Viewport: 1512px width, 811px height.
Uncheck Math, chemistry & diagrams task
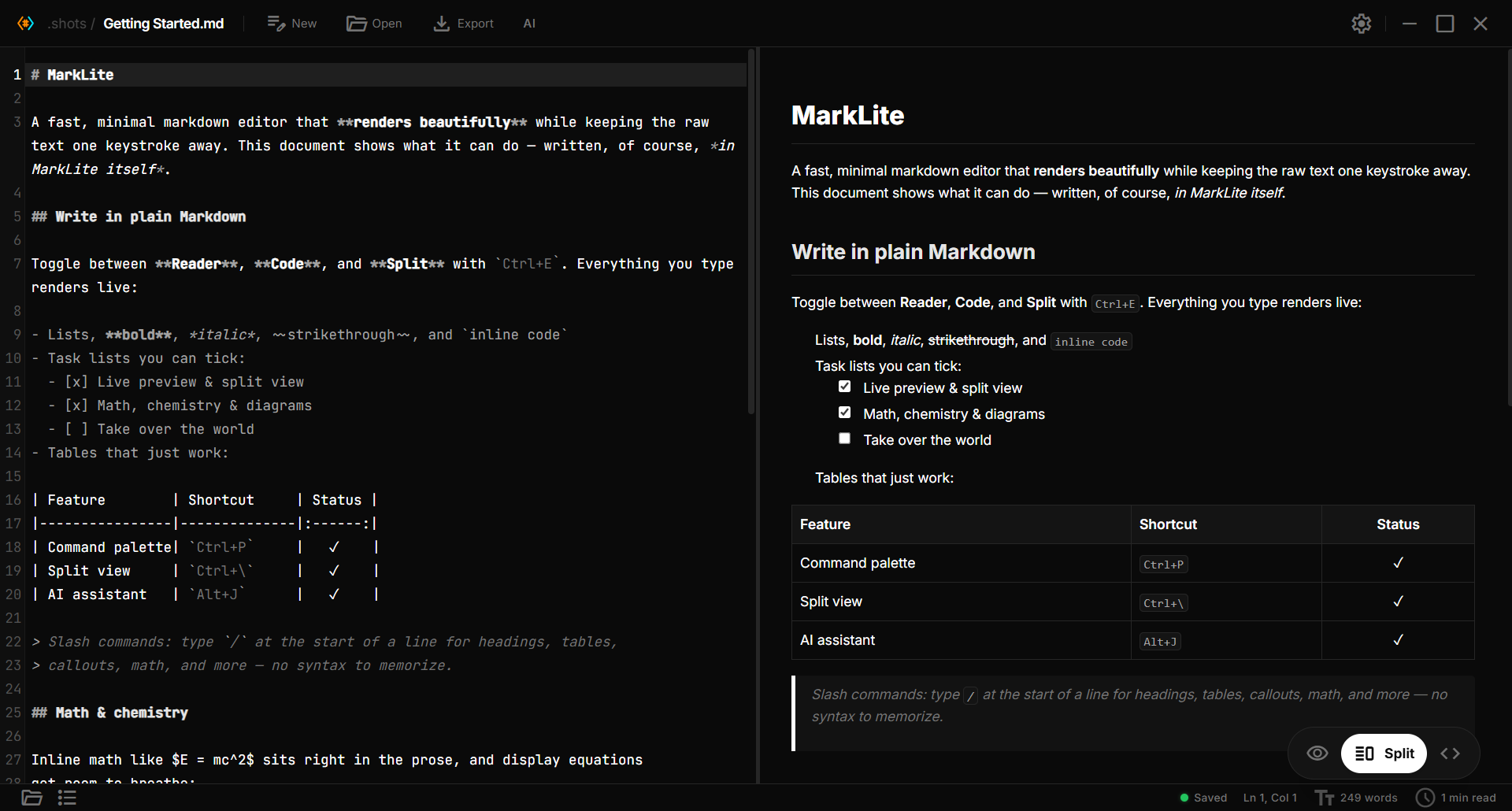coord(845,413)
